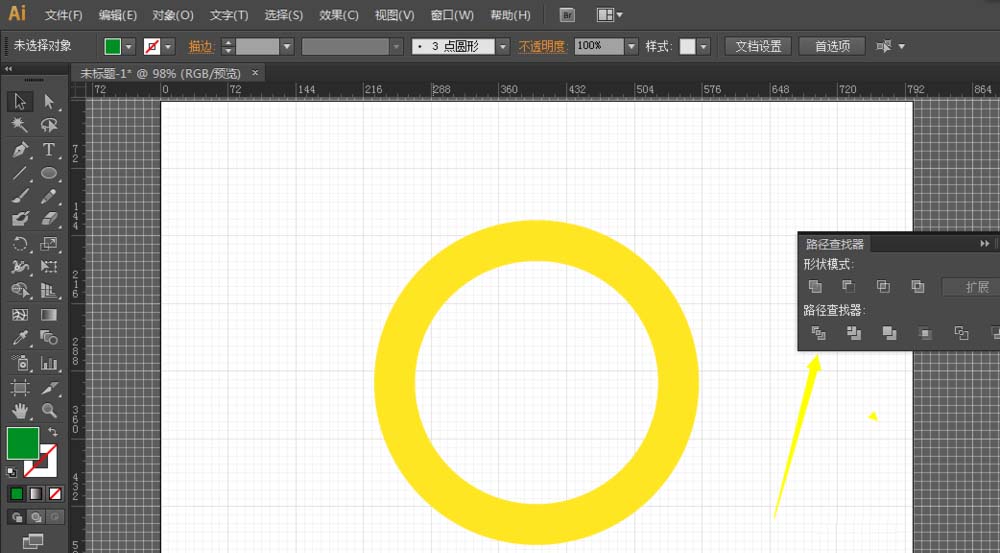Set the fill to None

[55, 493]
